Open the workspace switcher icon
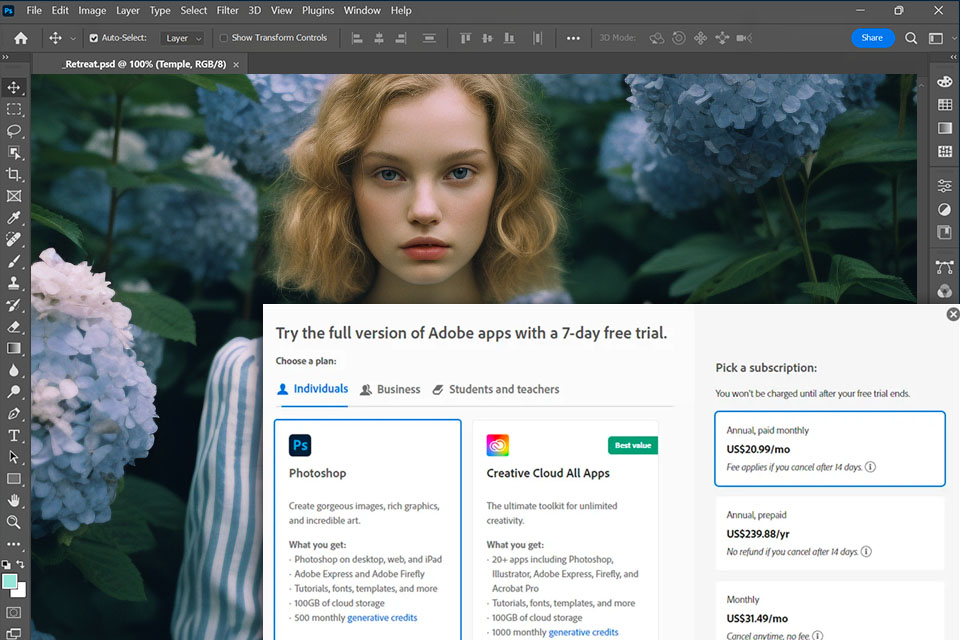Screen dimensions: 960x640 [936, 38]
